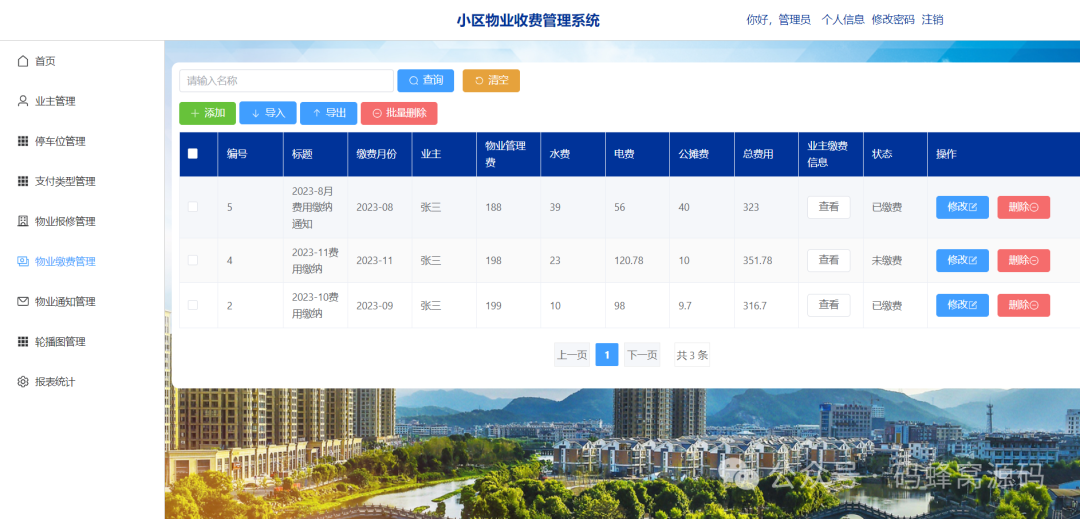Click the green 添加 button
1080x519 pixels.
click(207, 113)
